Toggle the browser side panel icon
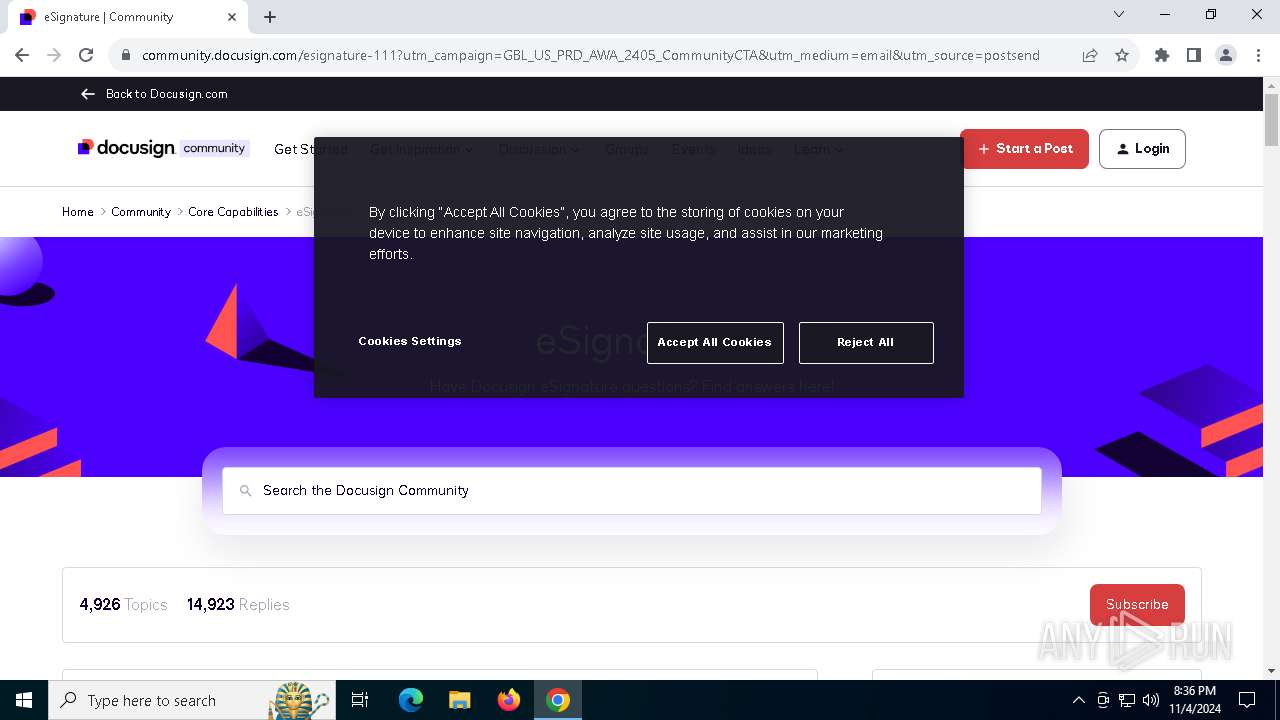This screenshot has height=720, width=1280. (1194, 56)
